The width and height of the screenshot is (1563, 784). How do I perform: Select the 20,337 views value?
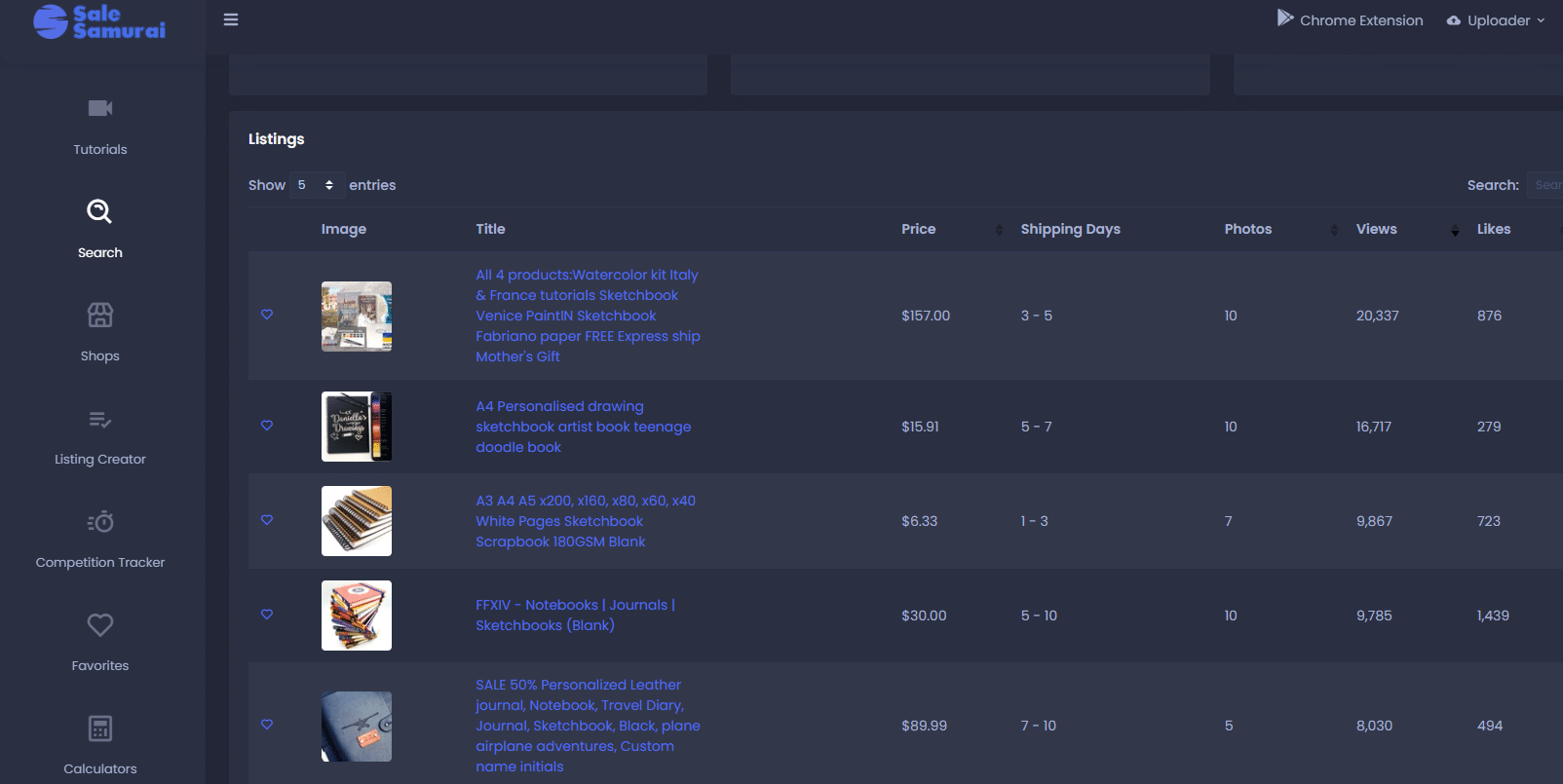1377,316
